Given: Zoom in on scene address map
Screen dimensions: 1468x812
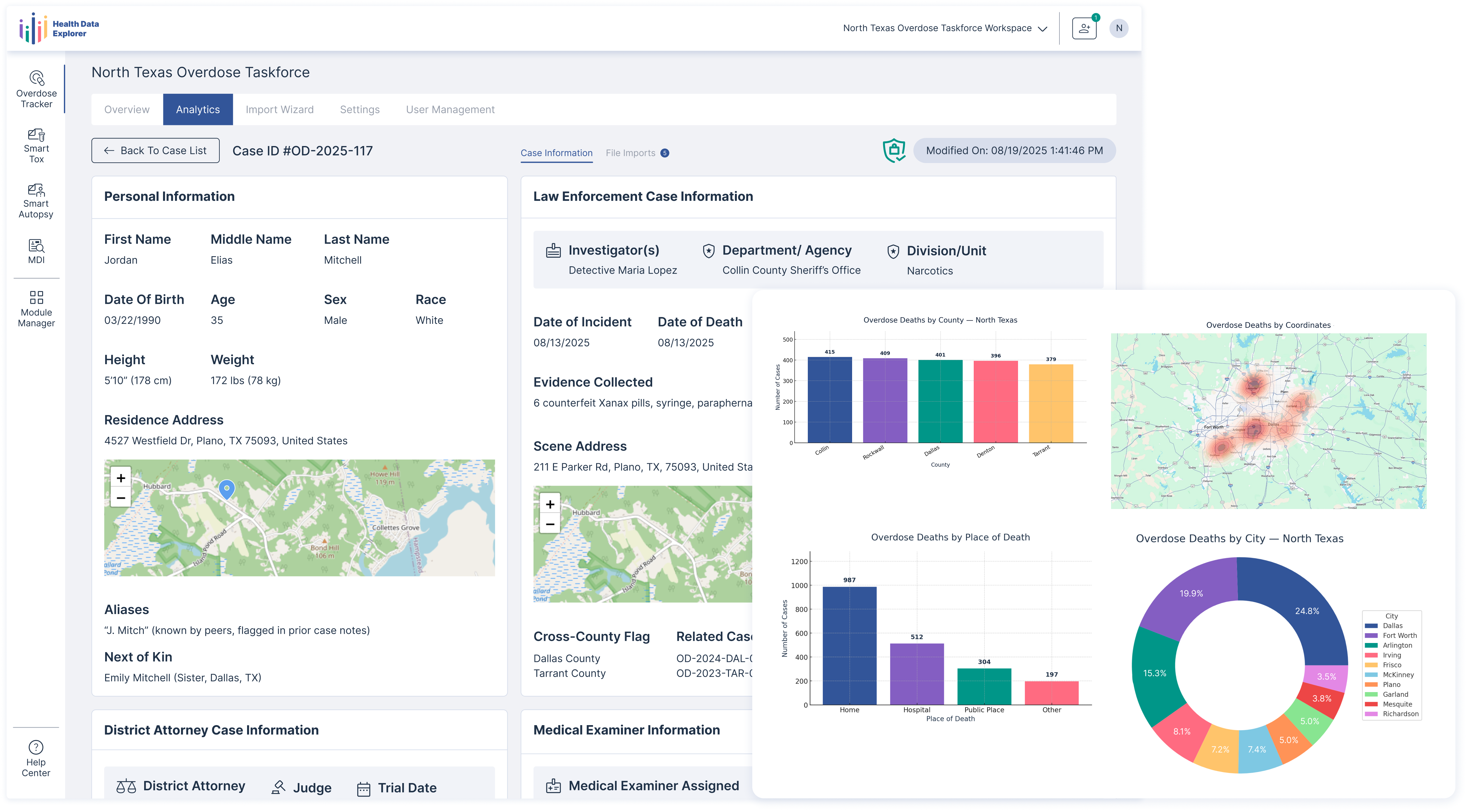Looking at the screenshot, I should 550,504.
